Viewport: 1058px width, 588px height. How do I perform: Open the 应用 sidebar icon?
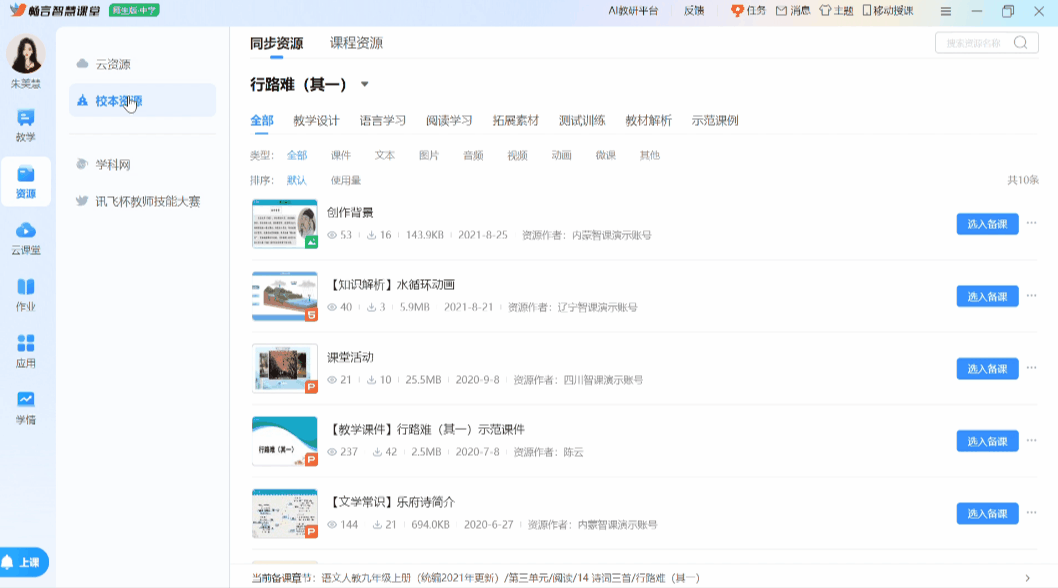(25, 345)
